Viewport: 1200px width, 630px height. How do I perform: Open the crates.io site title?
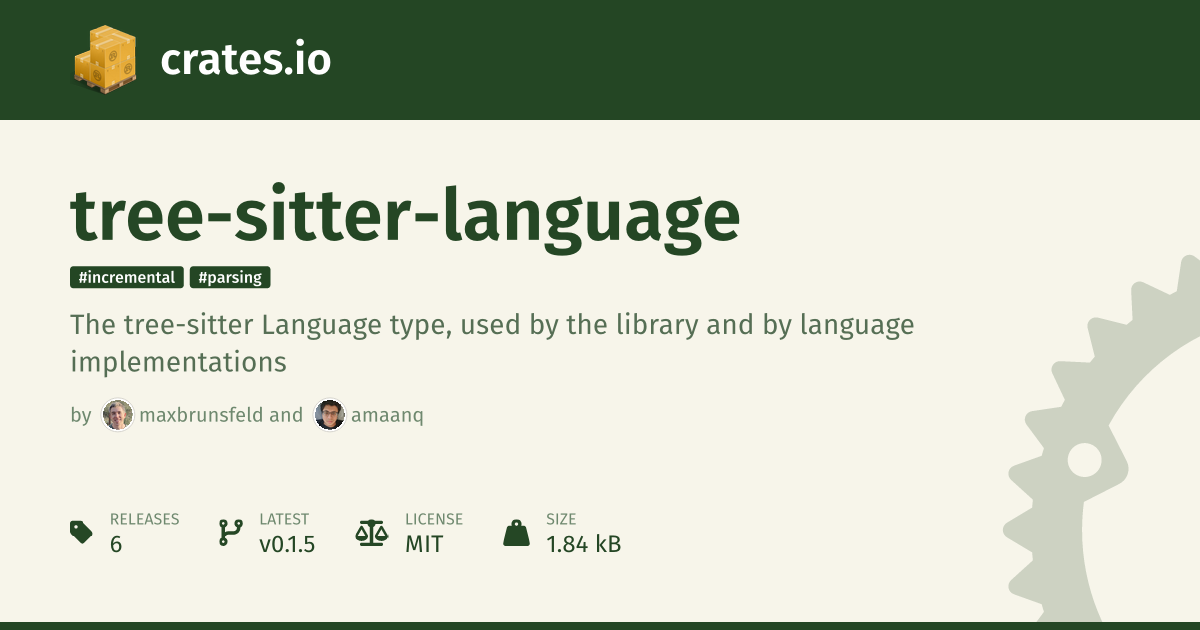click(245, 60)
